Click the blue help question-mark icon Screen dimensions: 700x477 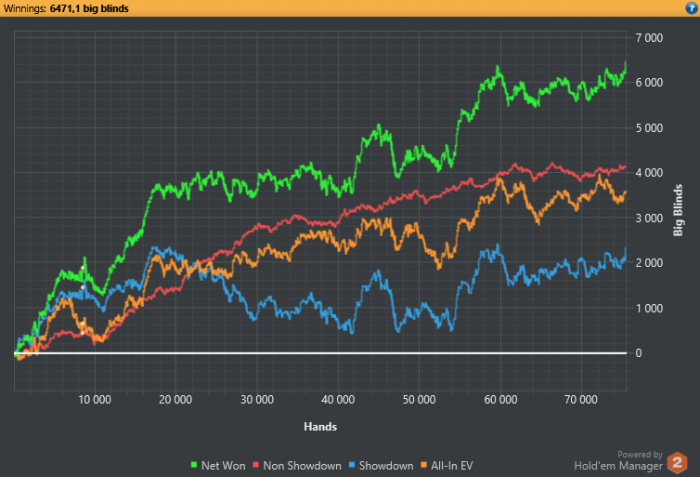point(692,8)
